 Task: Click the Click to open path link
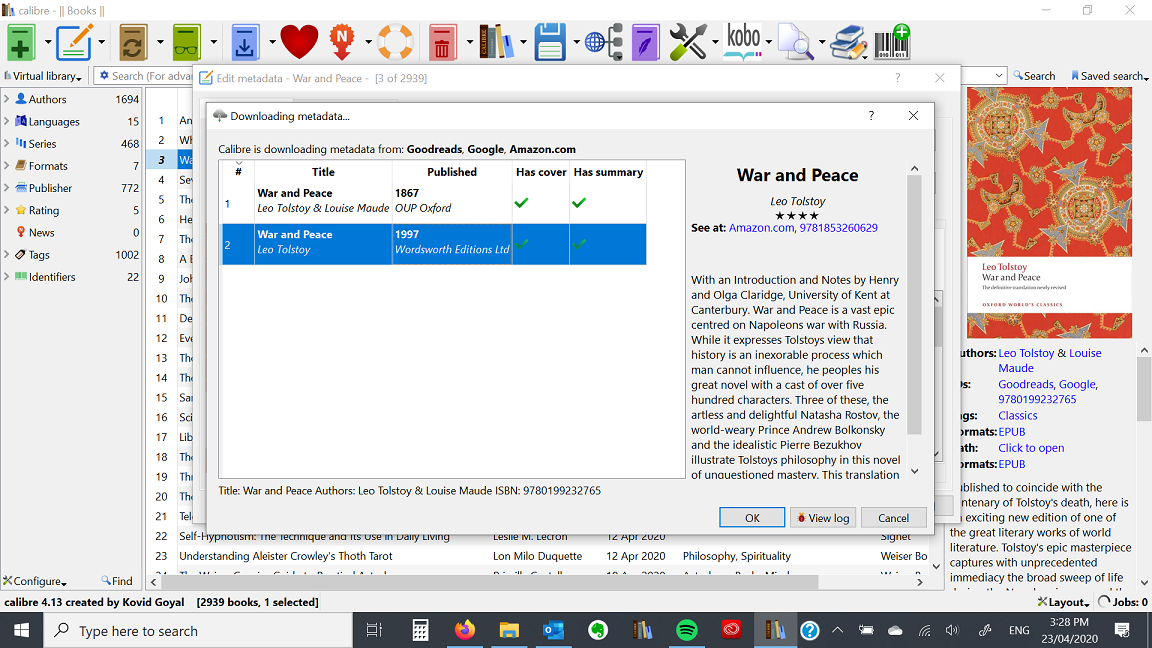pyautogui.click(x=1031, y=447)
